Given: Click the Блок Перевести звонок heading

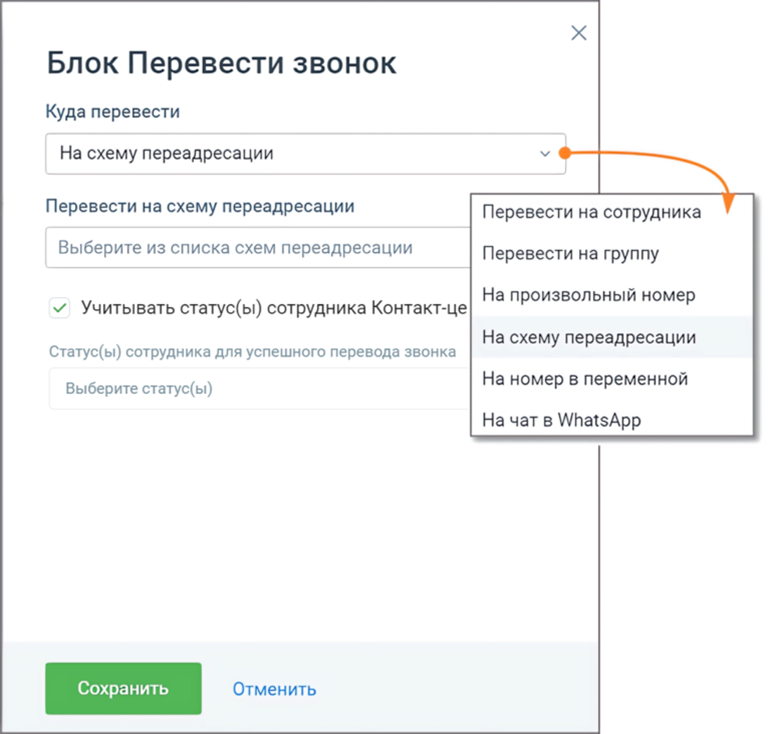Looking at the screenshot, I should click(x=221, y=63).
